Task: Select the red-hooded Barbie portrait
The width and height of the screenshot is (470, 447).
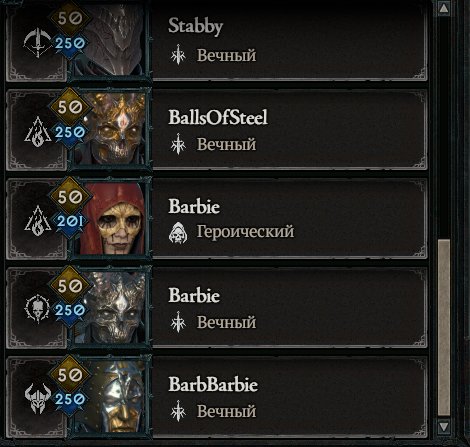Action: (x=112, y=218)
